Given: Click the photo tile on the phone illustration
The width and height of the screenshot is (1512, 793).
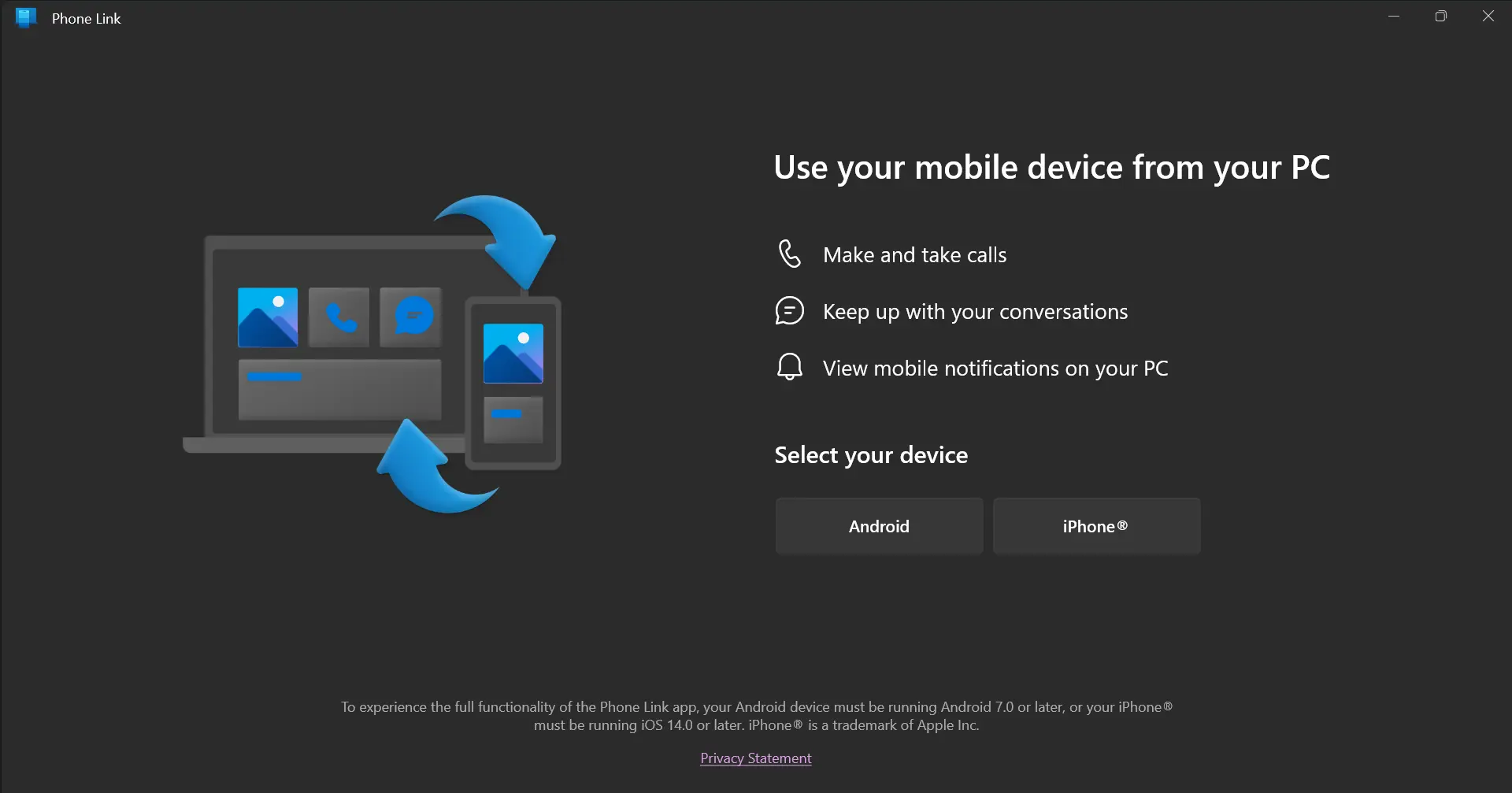Looking at the screenshot, I should click(513, 354).
